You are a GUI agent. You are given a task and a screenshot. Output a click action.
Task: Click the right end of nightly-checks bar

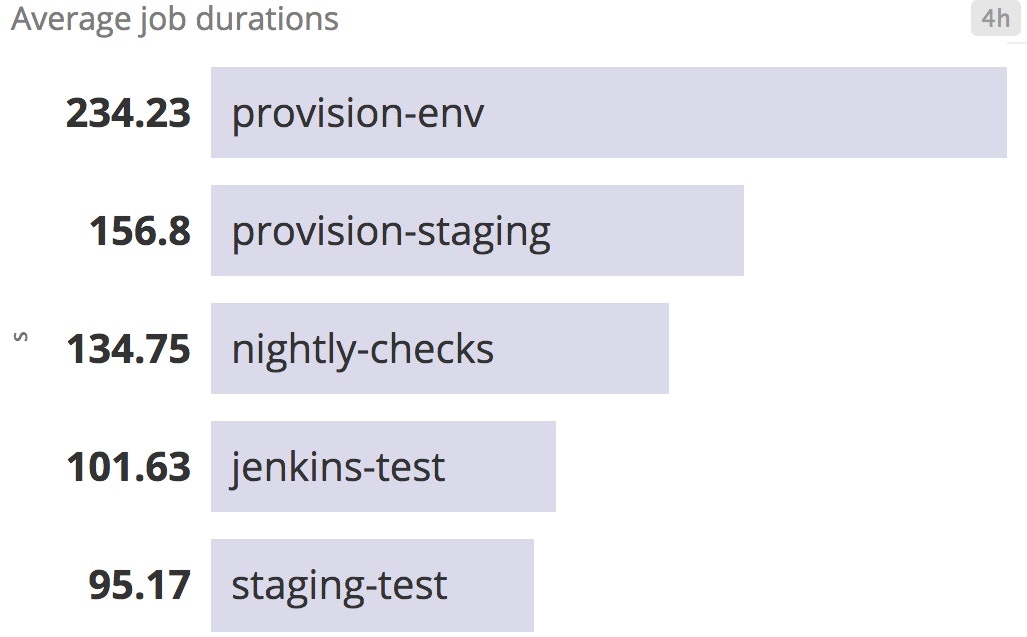point(664,348)
